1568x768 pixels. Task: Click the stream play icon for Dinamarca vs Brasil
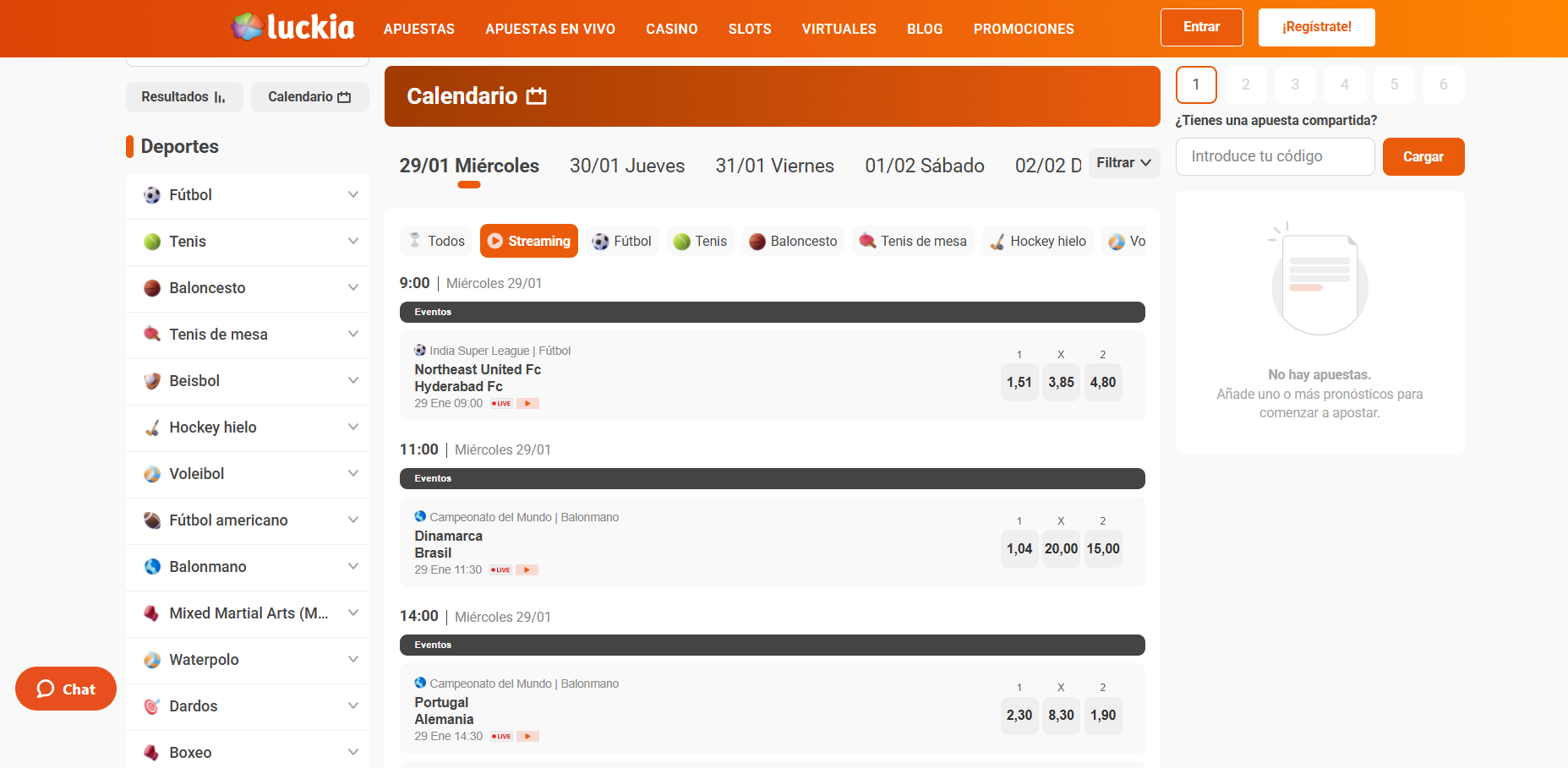point(527,570)
